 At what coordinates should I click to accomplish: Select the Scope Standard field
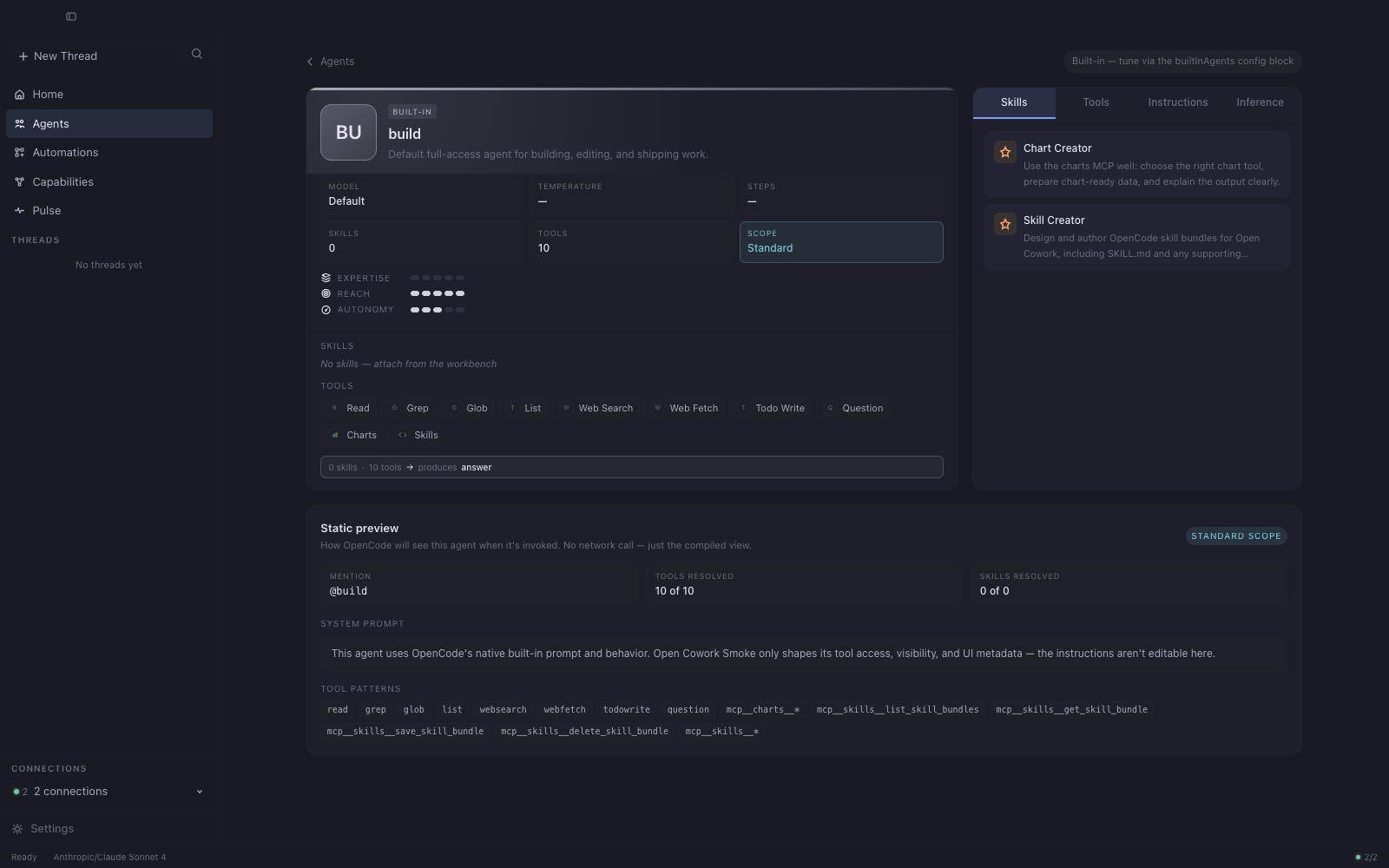tap(841, 242)
